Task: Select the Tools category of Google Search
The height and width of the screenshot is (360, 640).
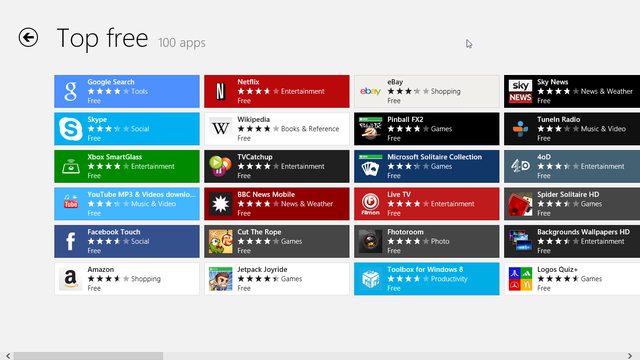Action: (x=140, y=91)
